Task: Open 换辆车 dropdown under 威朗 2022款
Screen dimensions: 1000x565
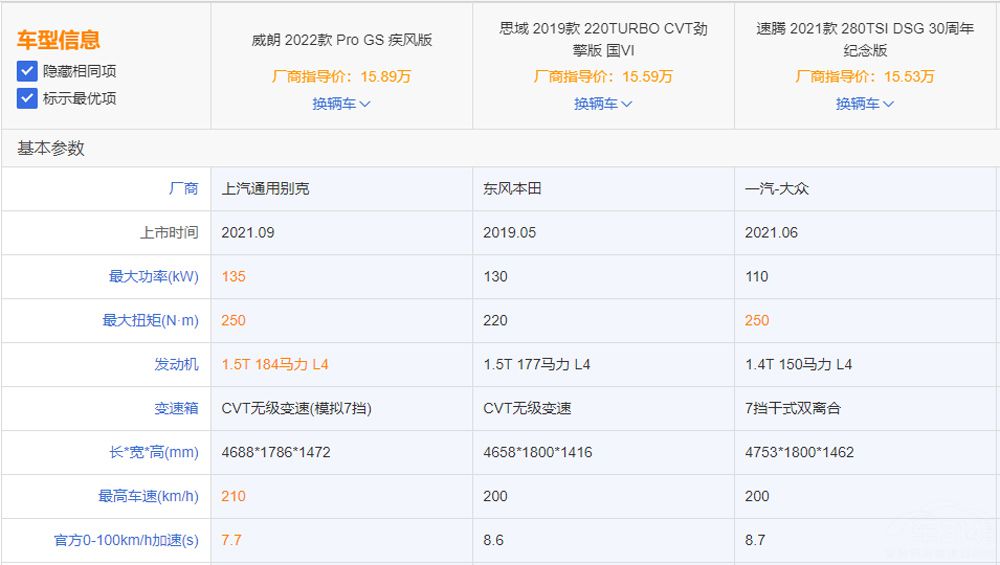Action: coord(341,104)
